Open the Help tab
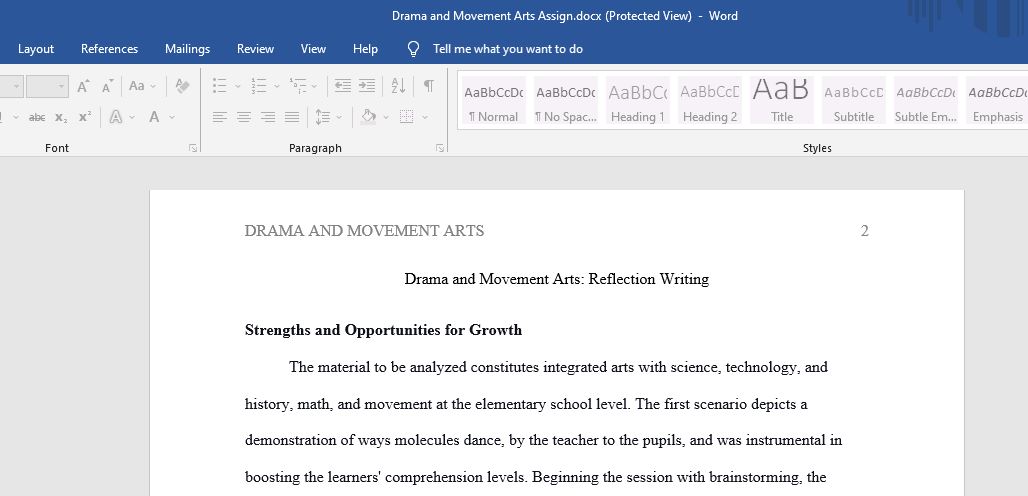 point(365,49)
